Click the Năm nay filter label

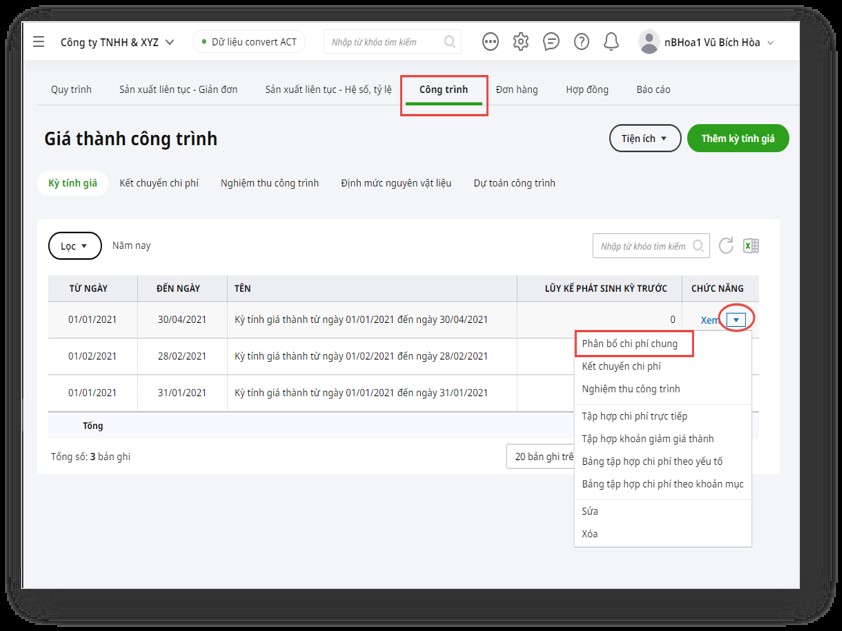coord(132,245)
